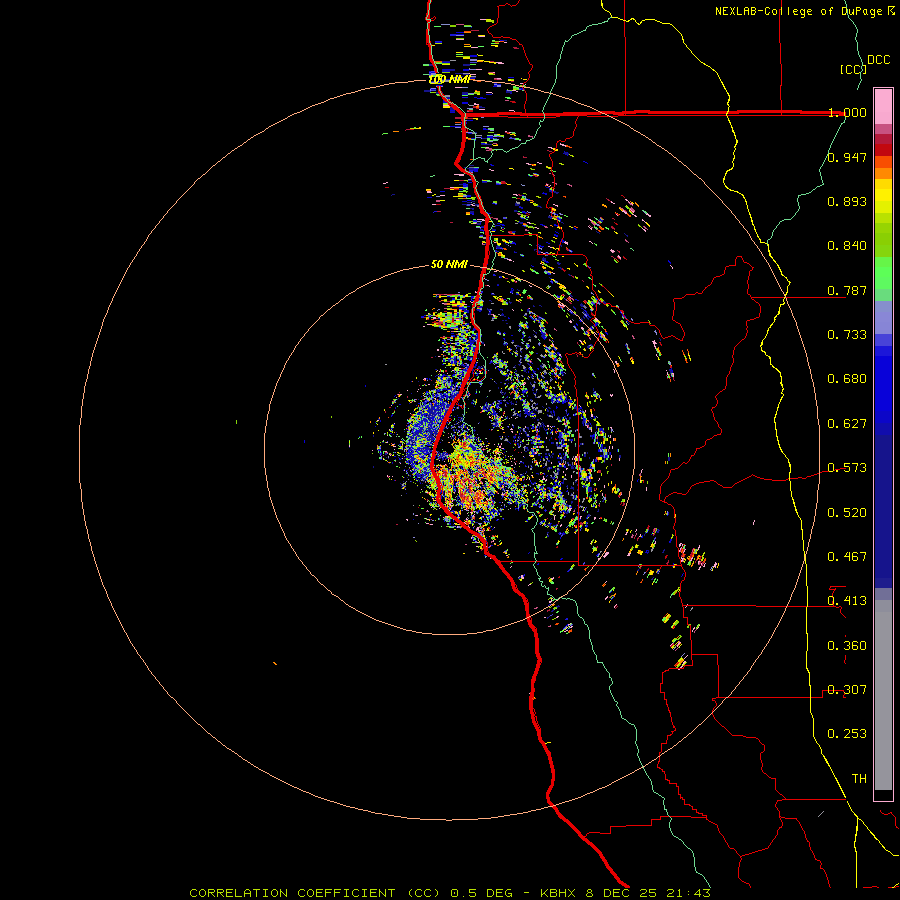Click the 0.5 DEG elevation text
The width and height of the screenshot is (900, 900).
pyautogui.click(x=481, y=893)
